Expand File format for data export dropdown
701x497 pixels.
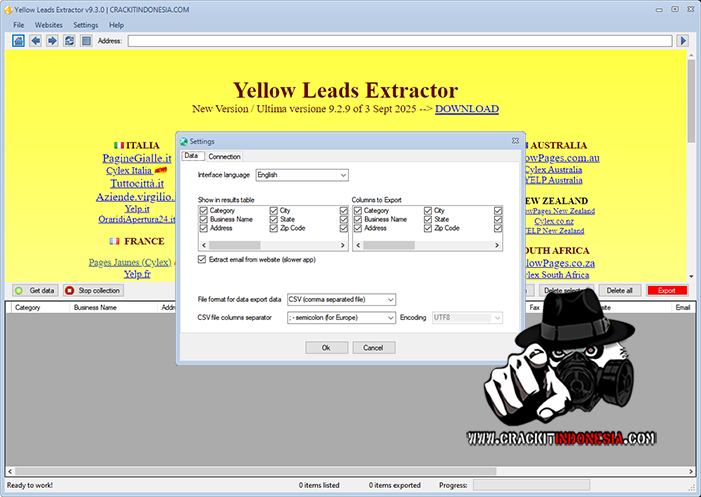(340, 299)
